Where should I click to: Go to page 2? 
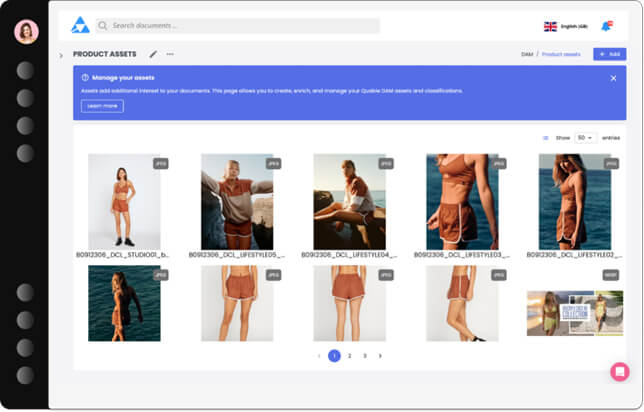point(350,356)
